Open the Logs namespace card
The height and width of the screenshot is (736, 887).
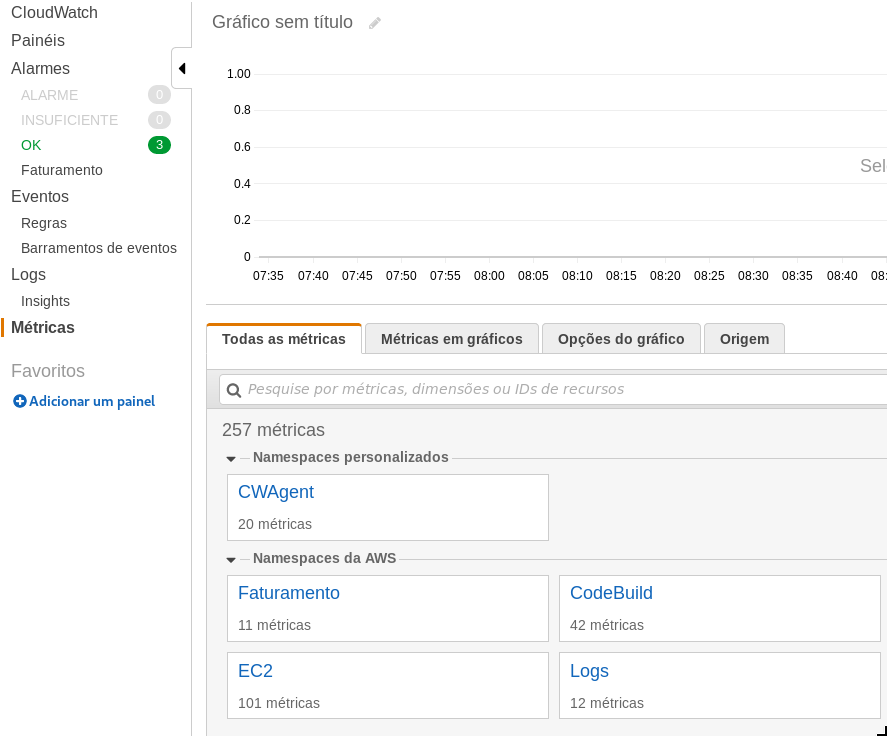tap(589, 671)
